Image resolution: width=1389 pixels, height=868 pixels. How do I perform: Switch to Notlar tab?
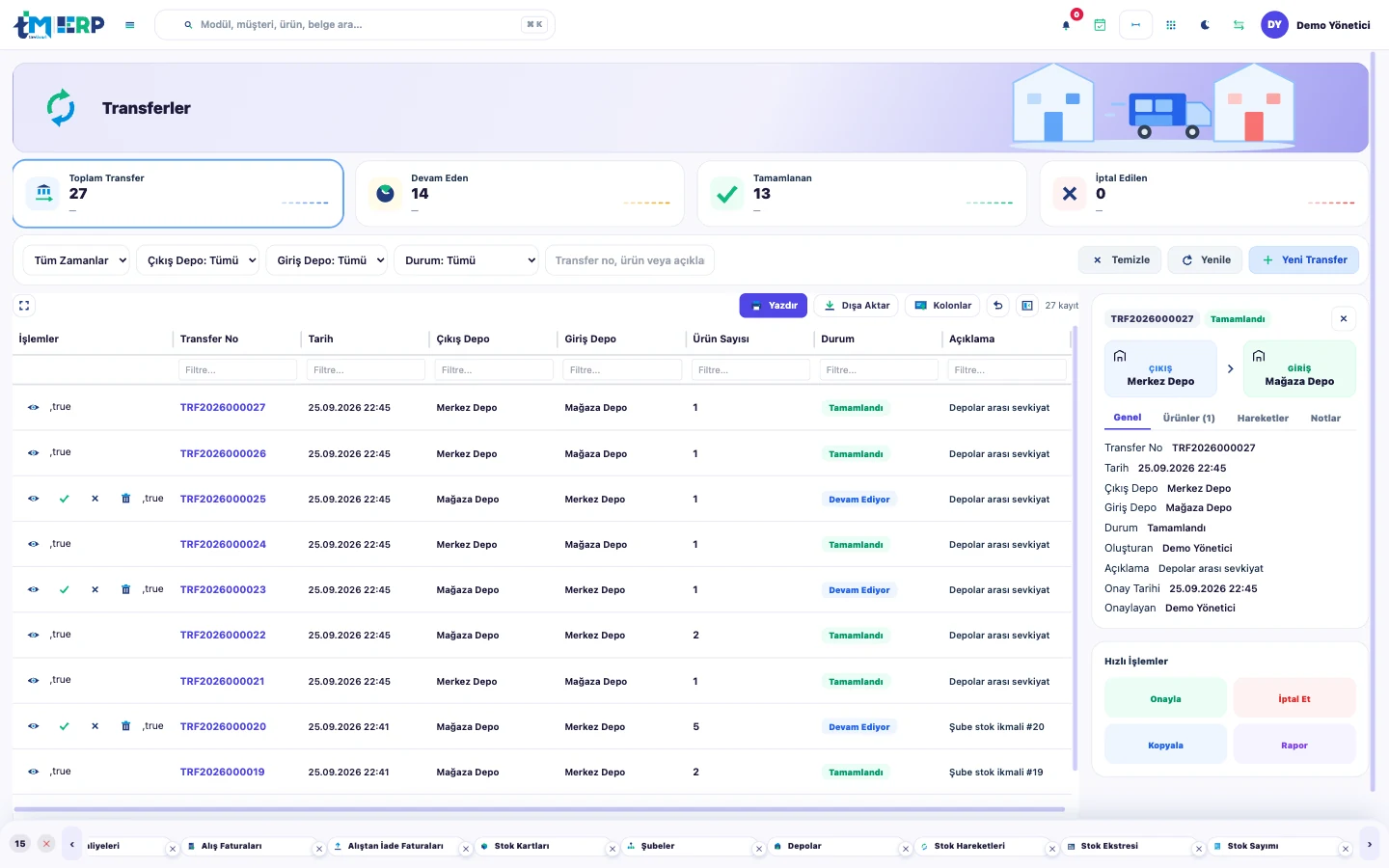(x=1325, y=419)
